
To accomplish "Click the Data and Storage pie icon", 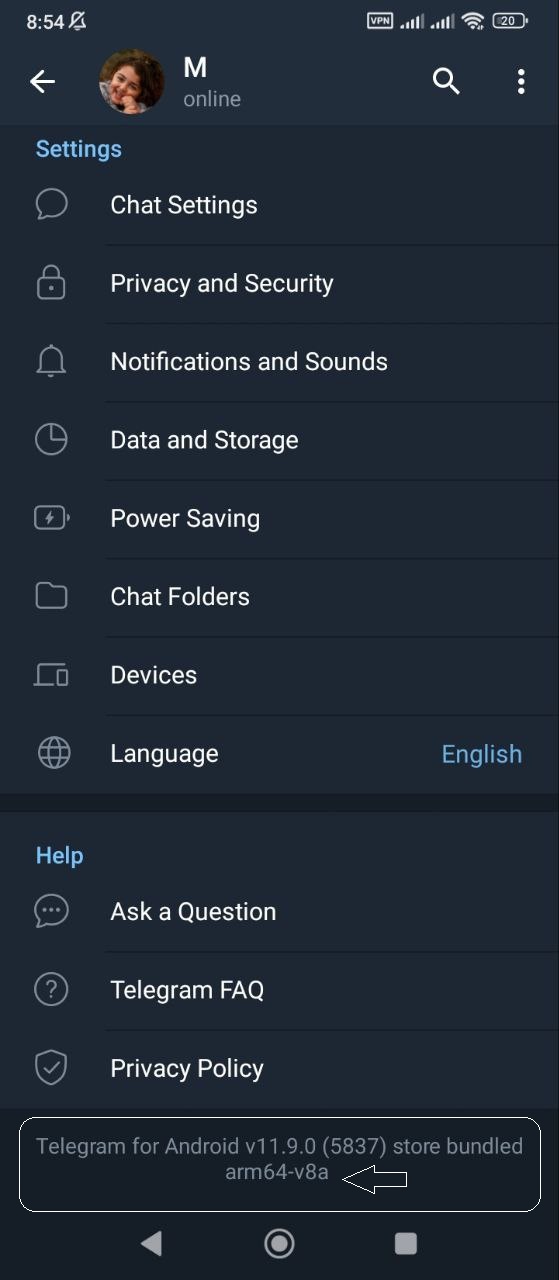I will (x=51, y=440).
